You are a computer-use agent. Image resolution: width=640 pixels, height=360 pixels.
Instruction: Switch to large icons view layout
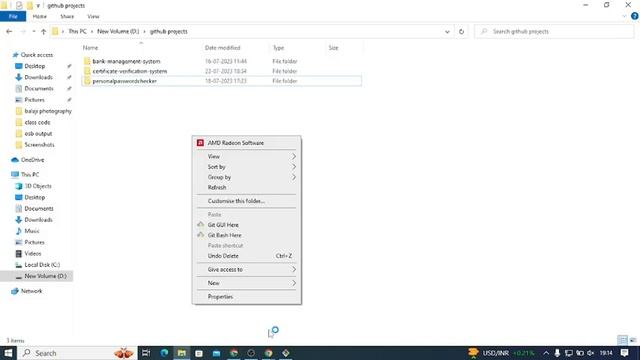633,340
